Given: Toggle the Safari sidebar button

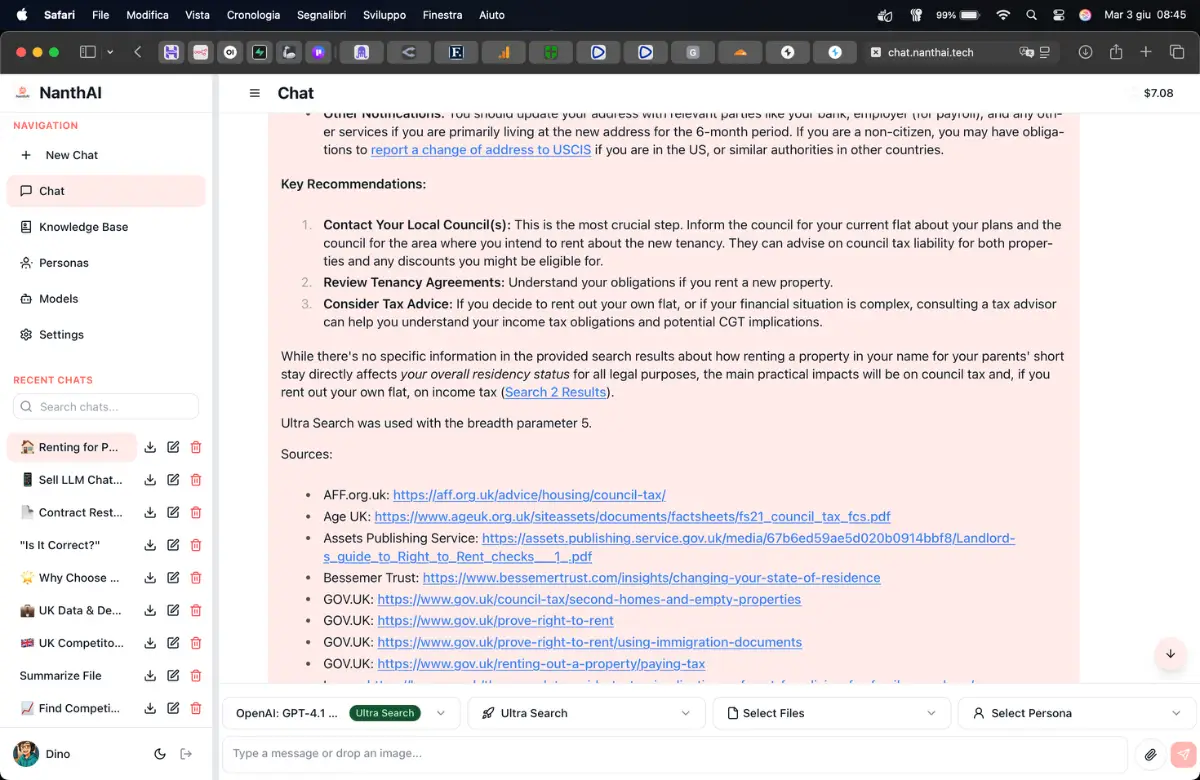Looking at the screenshot, I should [x=88, y=52].
